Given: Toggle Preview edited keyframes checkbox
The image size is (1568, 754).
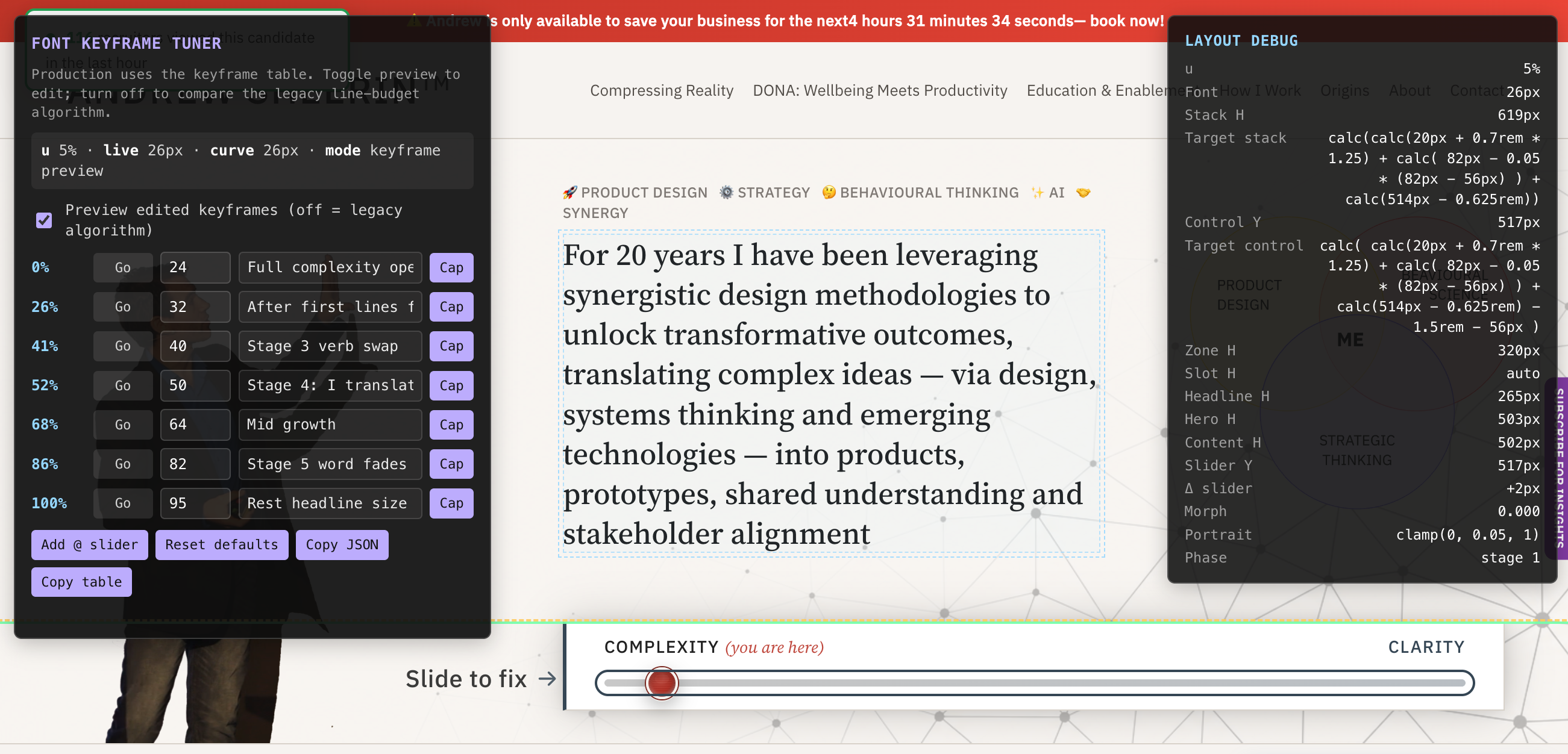Looking at the screenshot, I should point(44,220).
